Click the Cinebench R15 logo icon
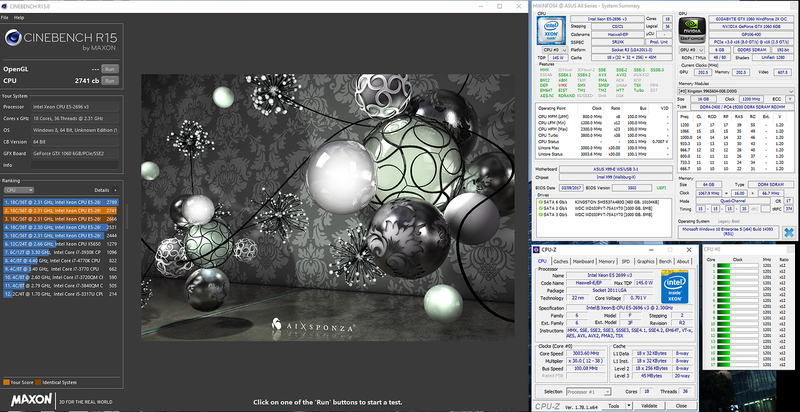This screenshot has width=800, height=412. pyautogui.click(x=13, y=38)
